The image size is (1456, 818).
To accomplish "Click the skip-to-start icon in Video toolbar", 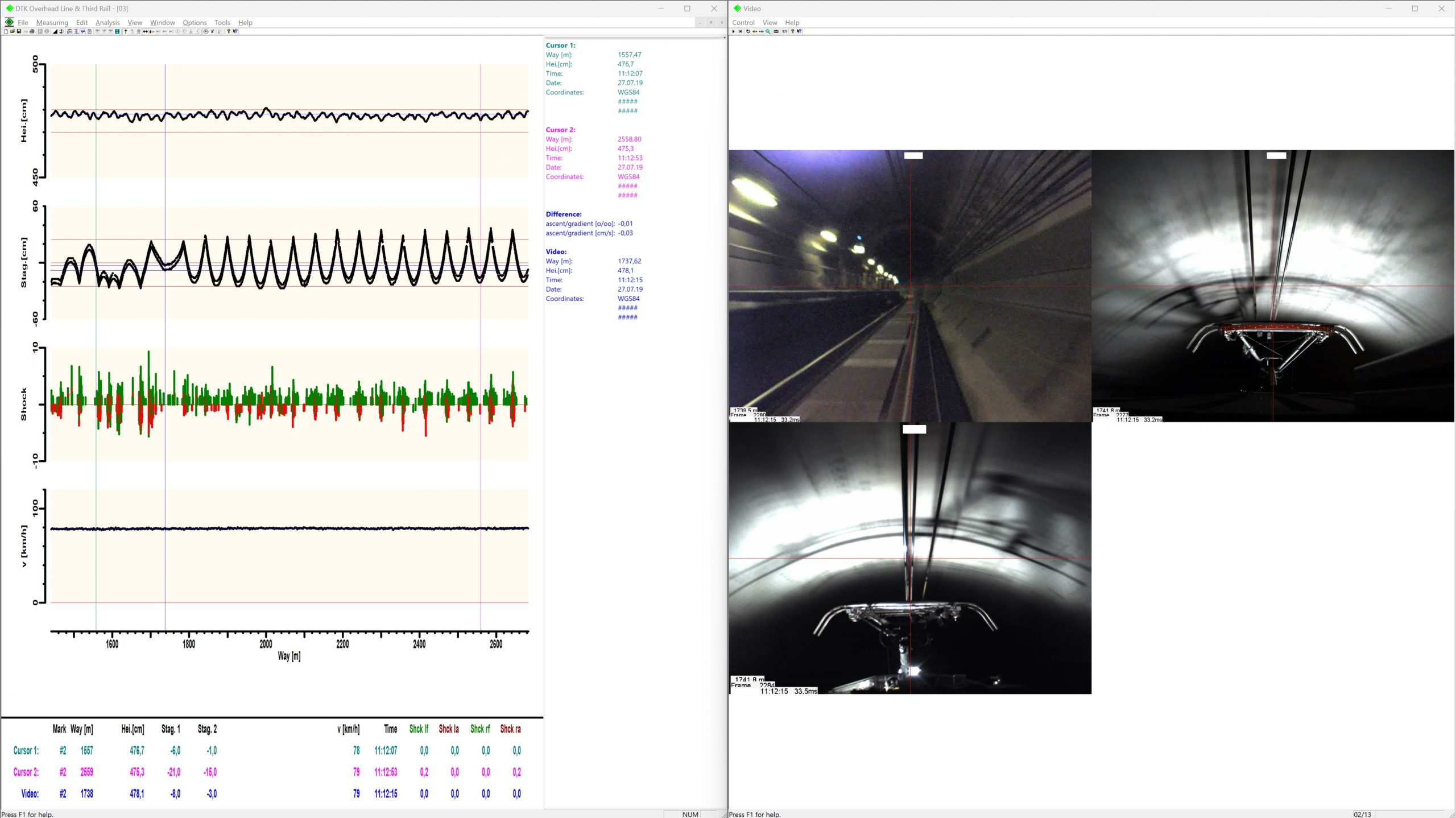I will 740,31.
